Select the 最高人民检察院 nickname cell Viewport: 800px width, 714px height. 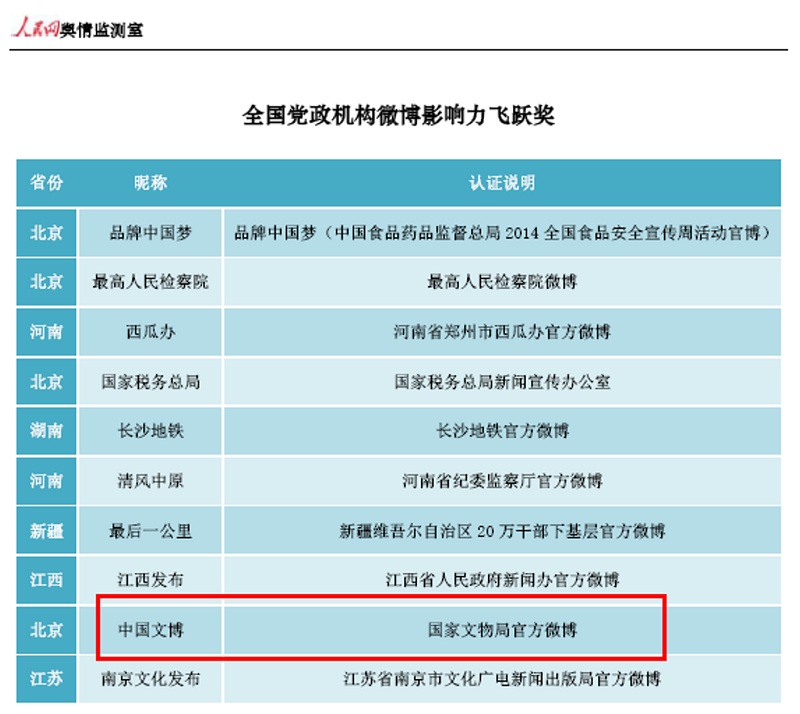pyautogui.click(x=151, y=282)
